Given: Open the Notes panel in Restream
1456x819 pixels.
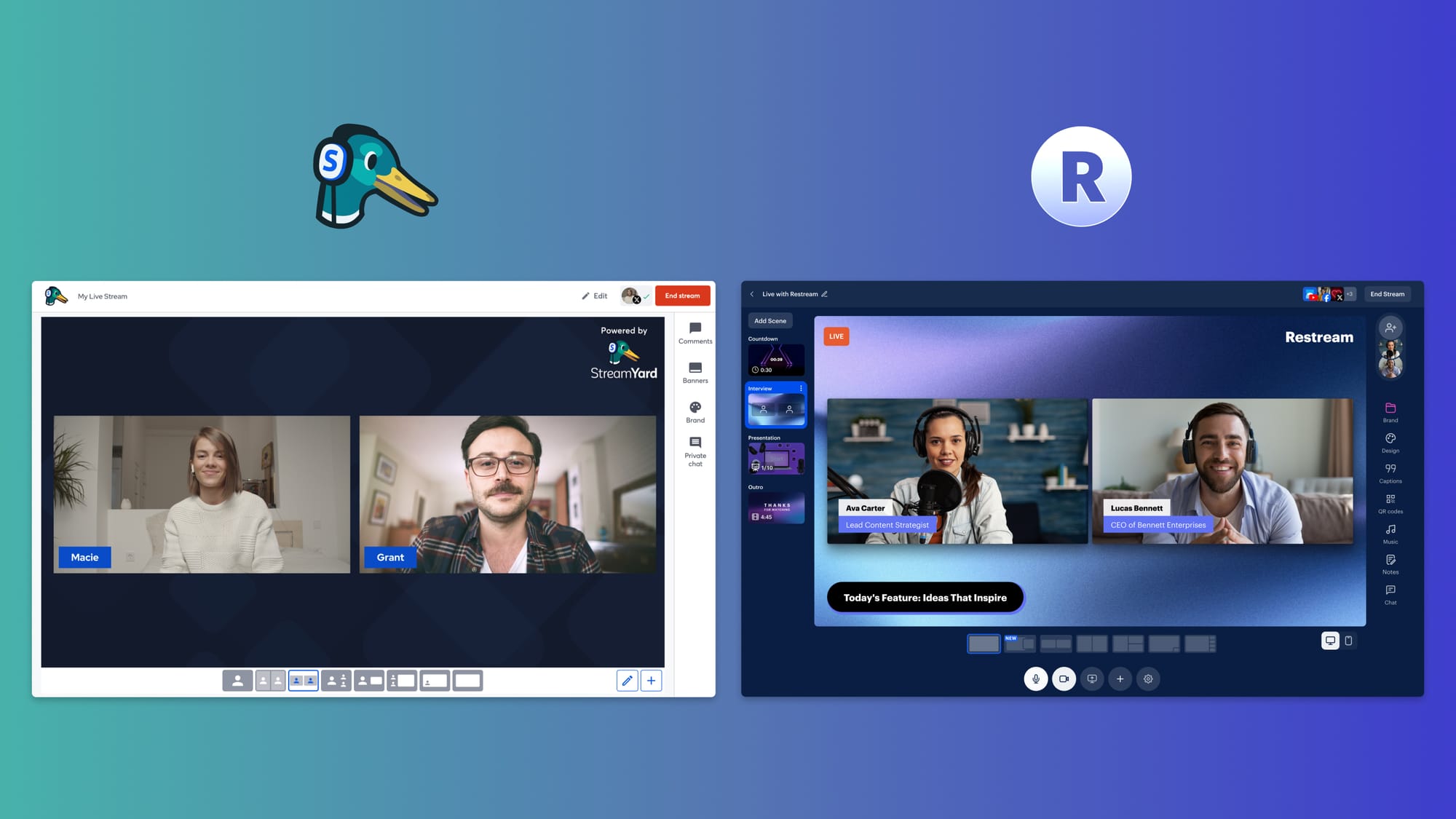Looking at the screenshot, I should click(x=1390, y=564).
